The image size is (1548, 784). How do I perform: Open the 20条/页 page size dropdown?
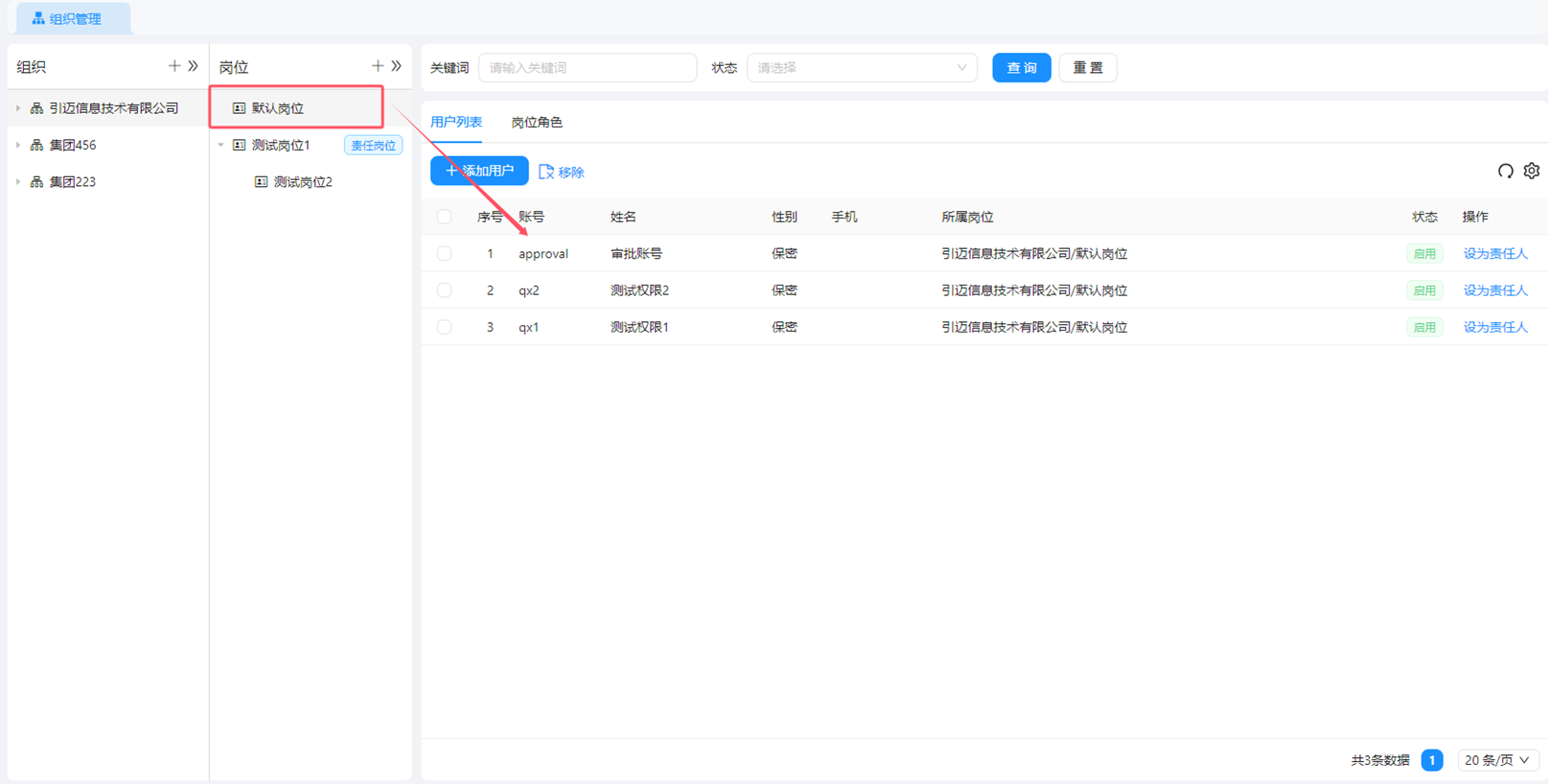tap(1496, 760)
